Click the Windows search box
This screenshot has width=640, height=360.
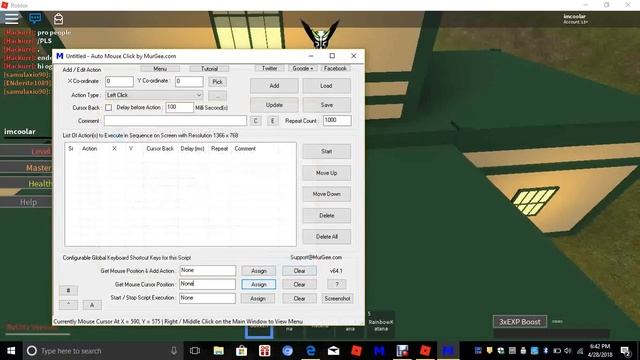[x=102, y=351]
